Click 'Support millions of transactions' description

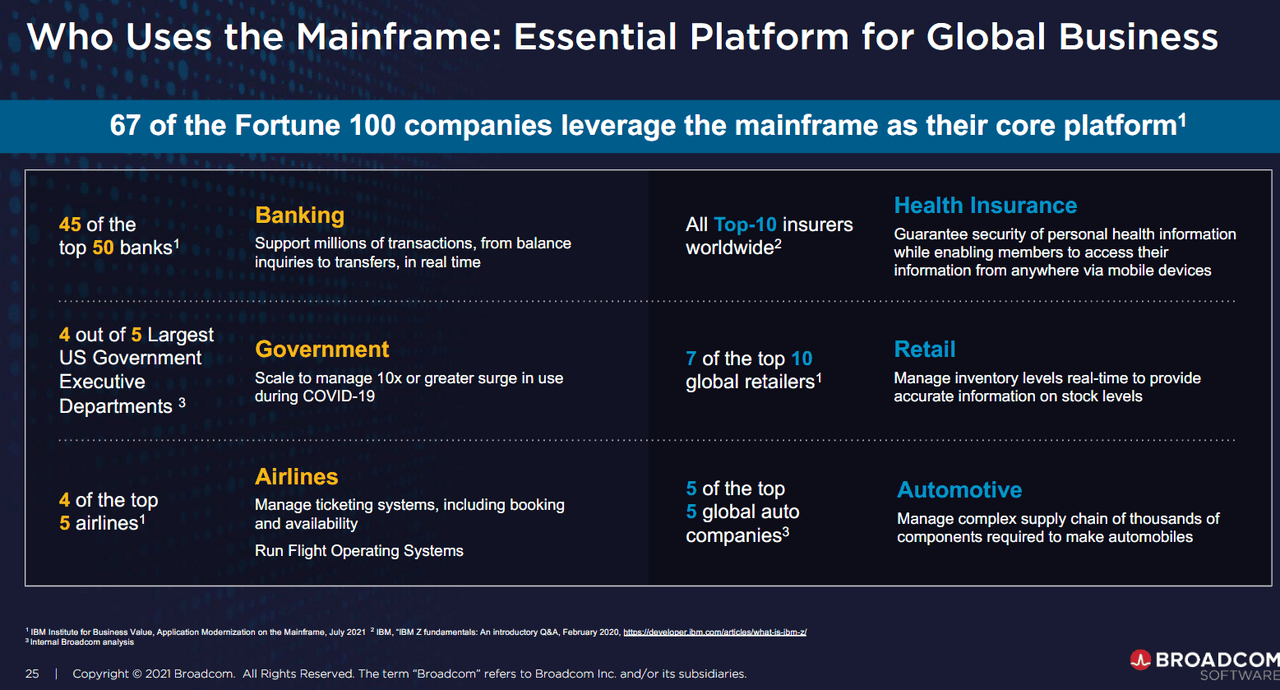point(413,252)
